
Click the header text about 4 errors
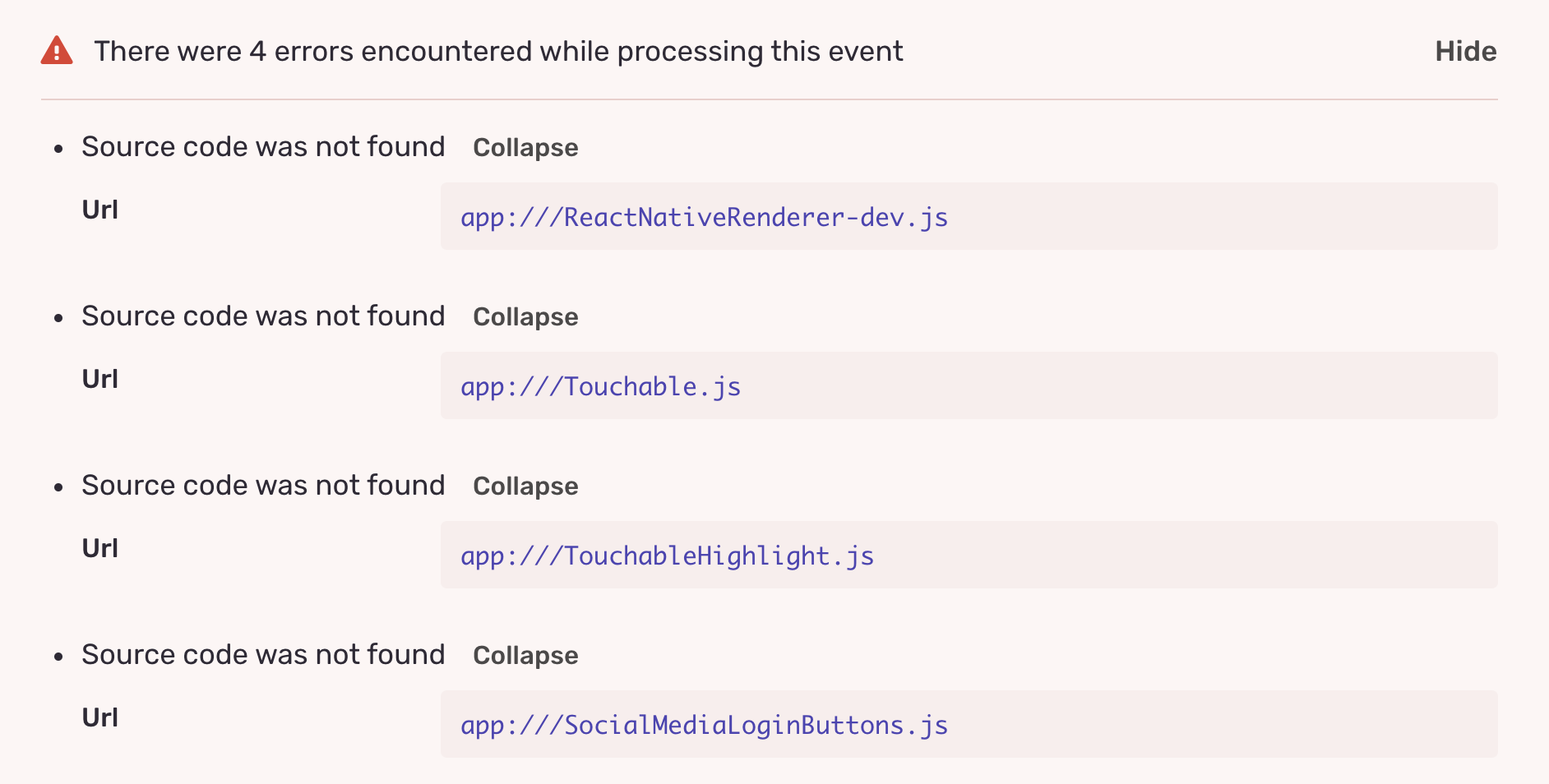pyautogui.click(x=500, y=51)
